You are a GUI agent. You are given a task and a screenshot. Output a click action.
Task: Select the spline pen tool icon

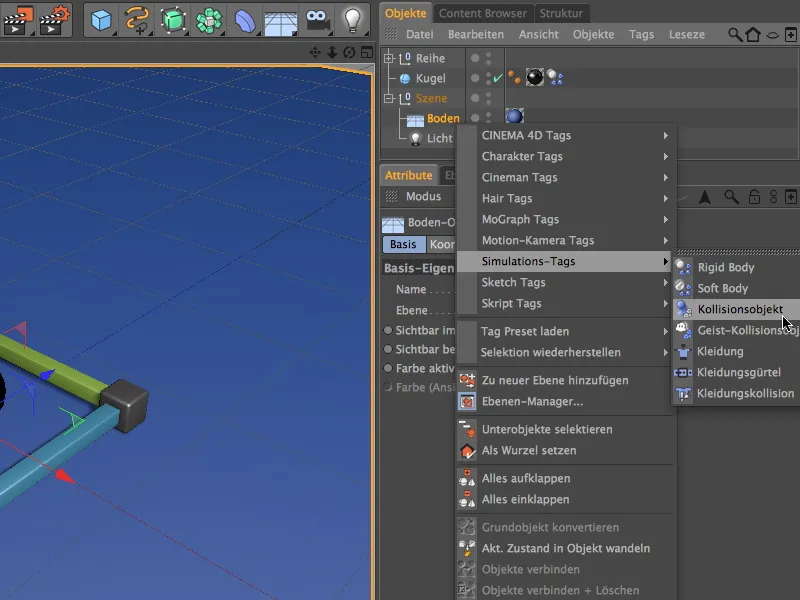click(x=137, y=20)
